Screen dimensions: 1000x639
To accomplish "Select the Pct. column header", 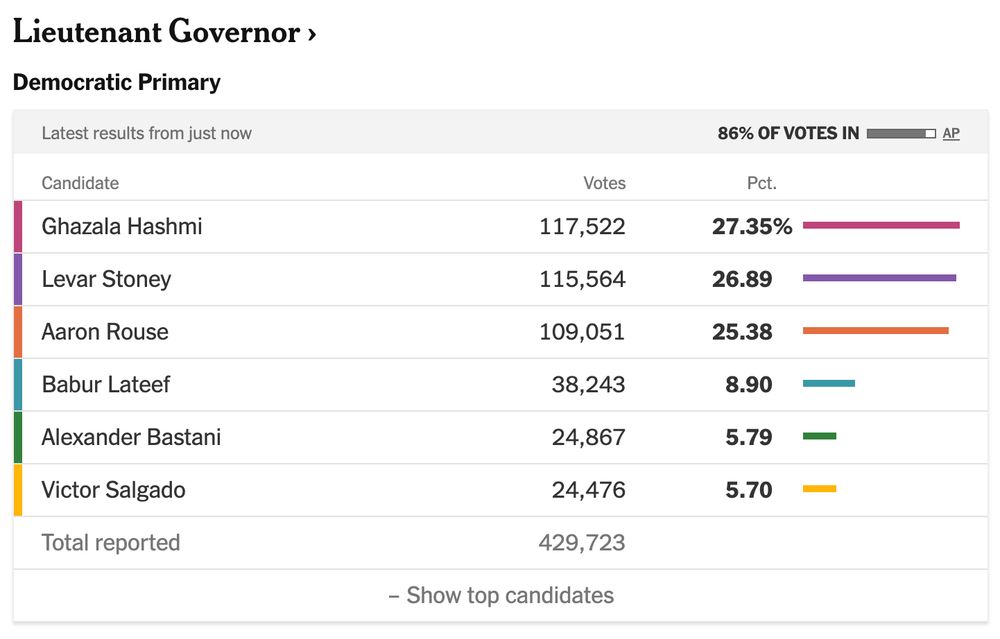I will point(761,183).
